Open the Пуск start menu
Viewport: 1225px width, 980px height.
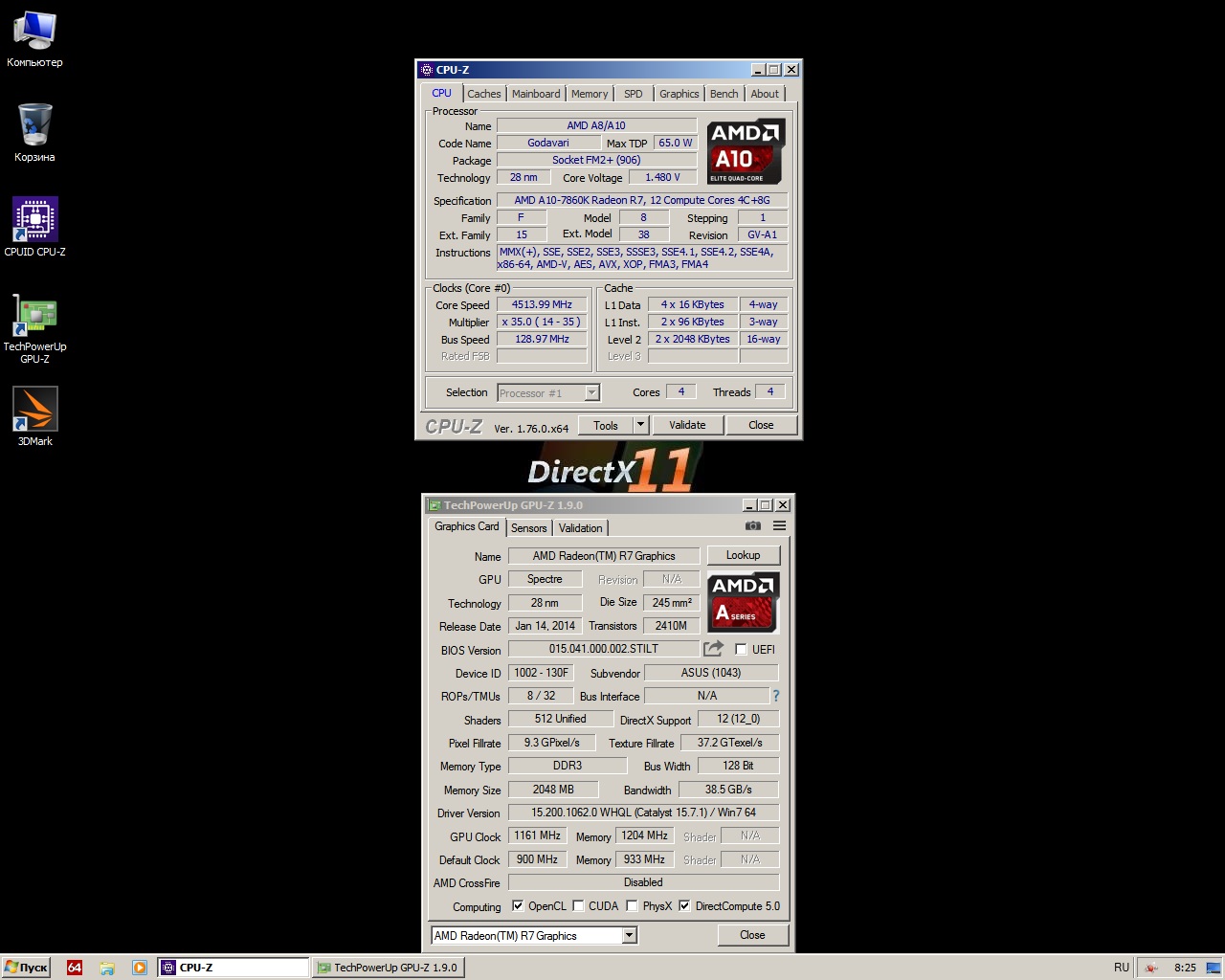pos(26,968)
